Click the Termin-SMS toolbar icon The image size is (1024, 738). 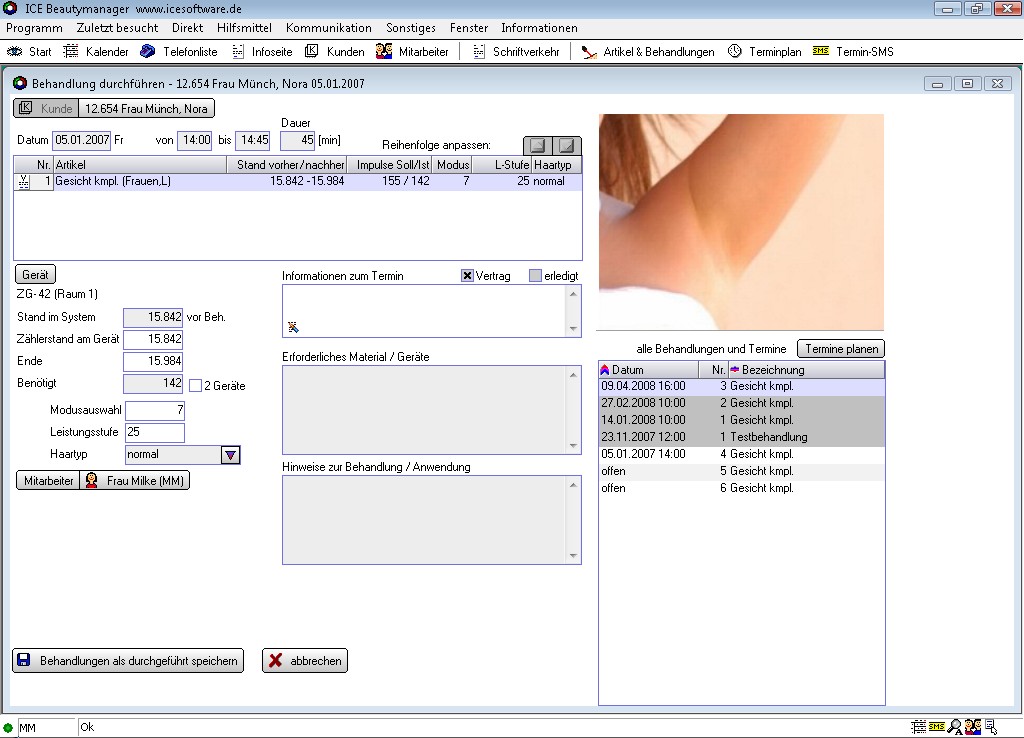coord(821,51)
